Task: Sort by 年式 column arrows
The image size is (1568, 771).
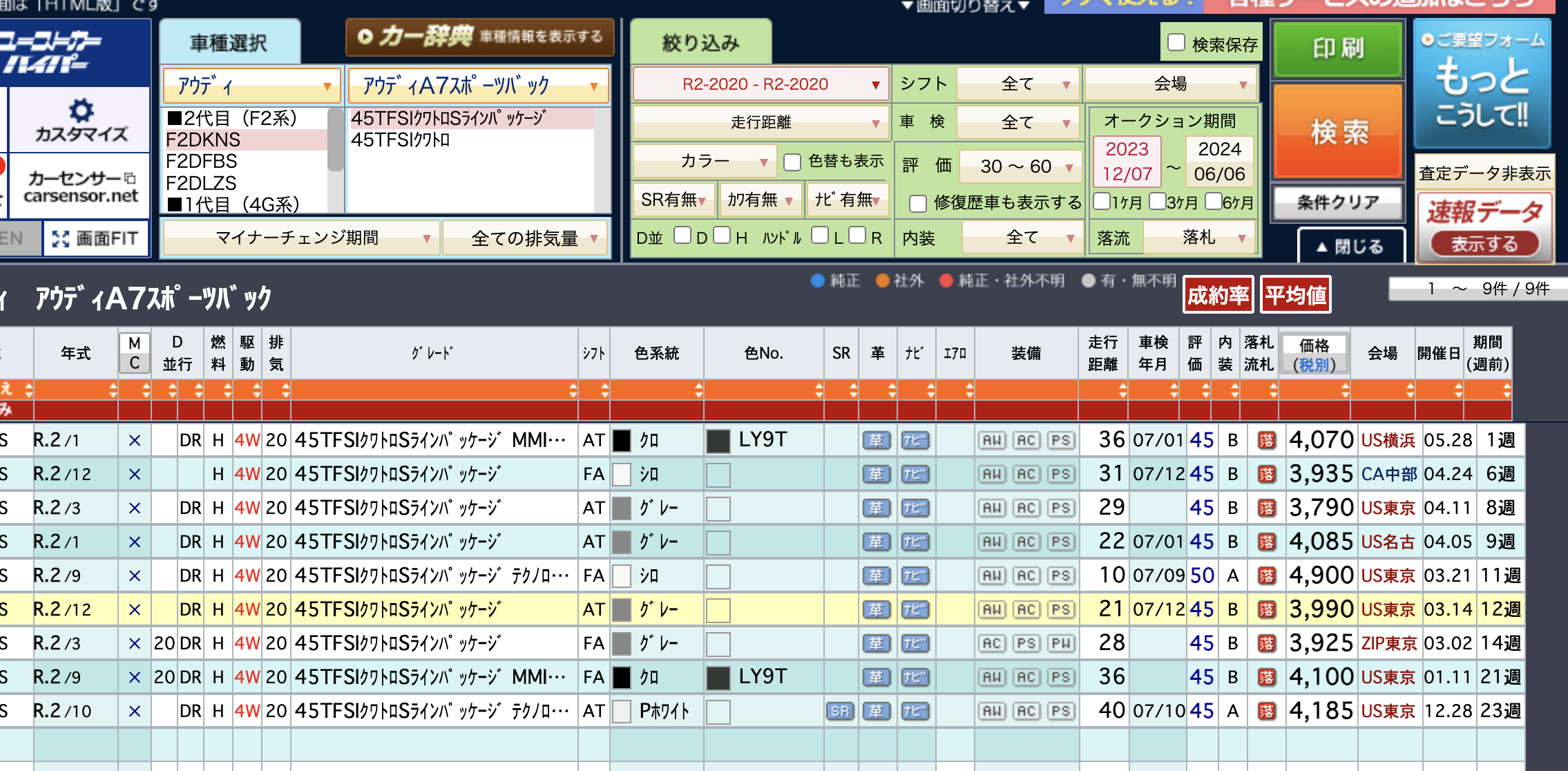Action: click(113, 390)
